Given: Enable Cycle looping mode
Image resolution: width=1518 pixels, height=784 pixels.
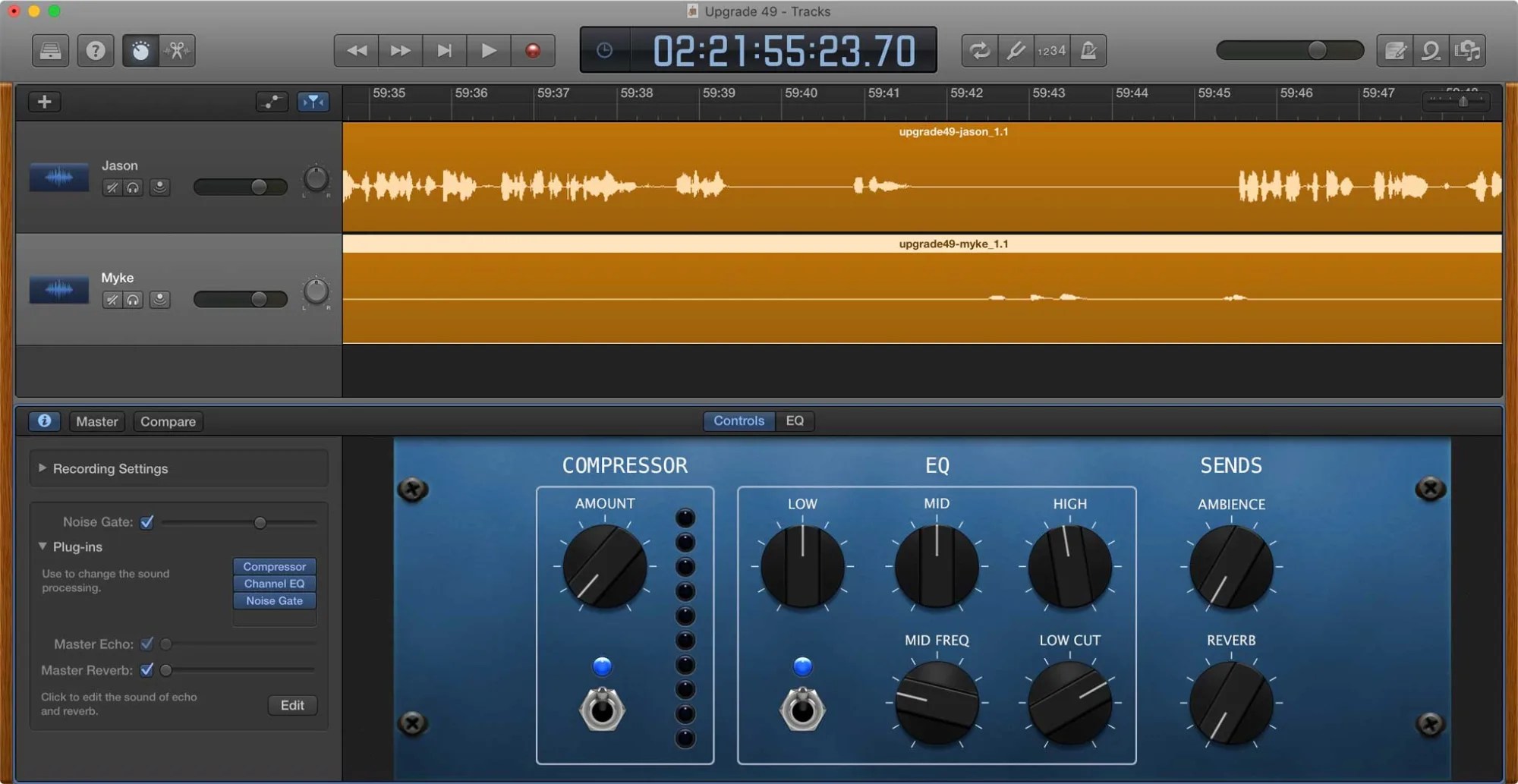Looking at the screenshot, I should tap(979, 50).
